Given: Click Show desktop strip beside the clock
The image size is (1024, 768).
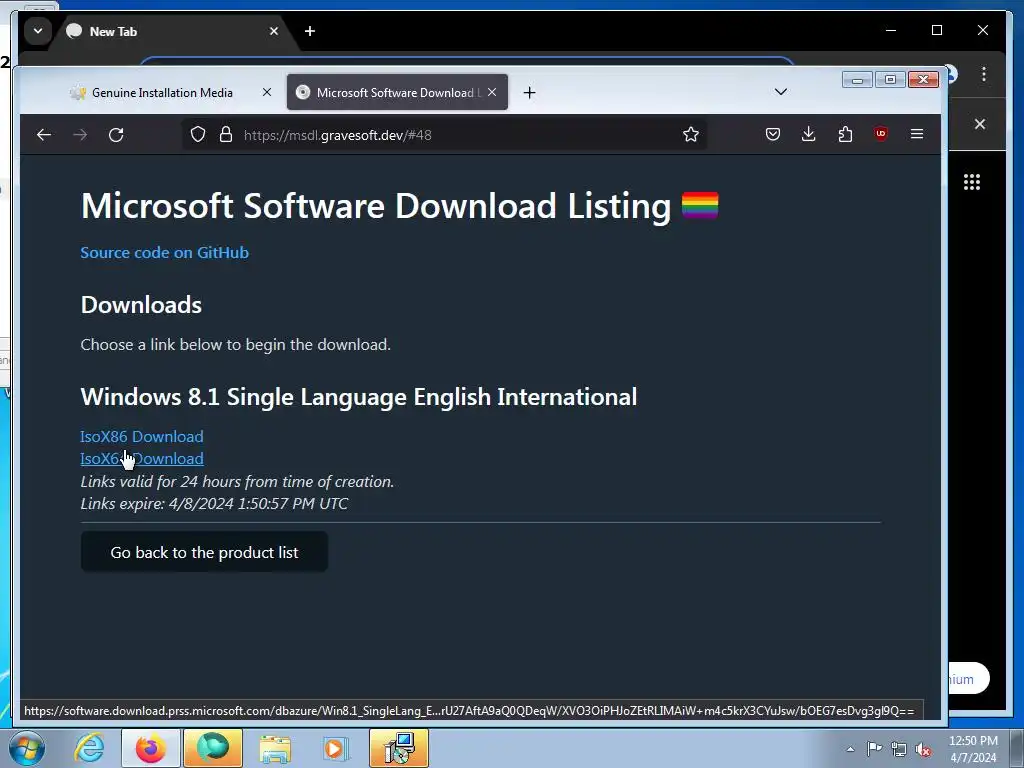Looking at the screenshot, I should (x=1018, y=748).
